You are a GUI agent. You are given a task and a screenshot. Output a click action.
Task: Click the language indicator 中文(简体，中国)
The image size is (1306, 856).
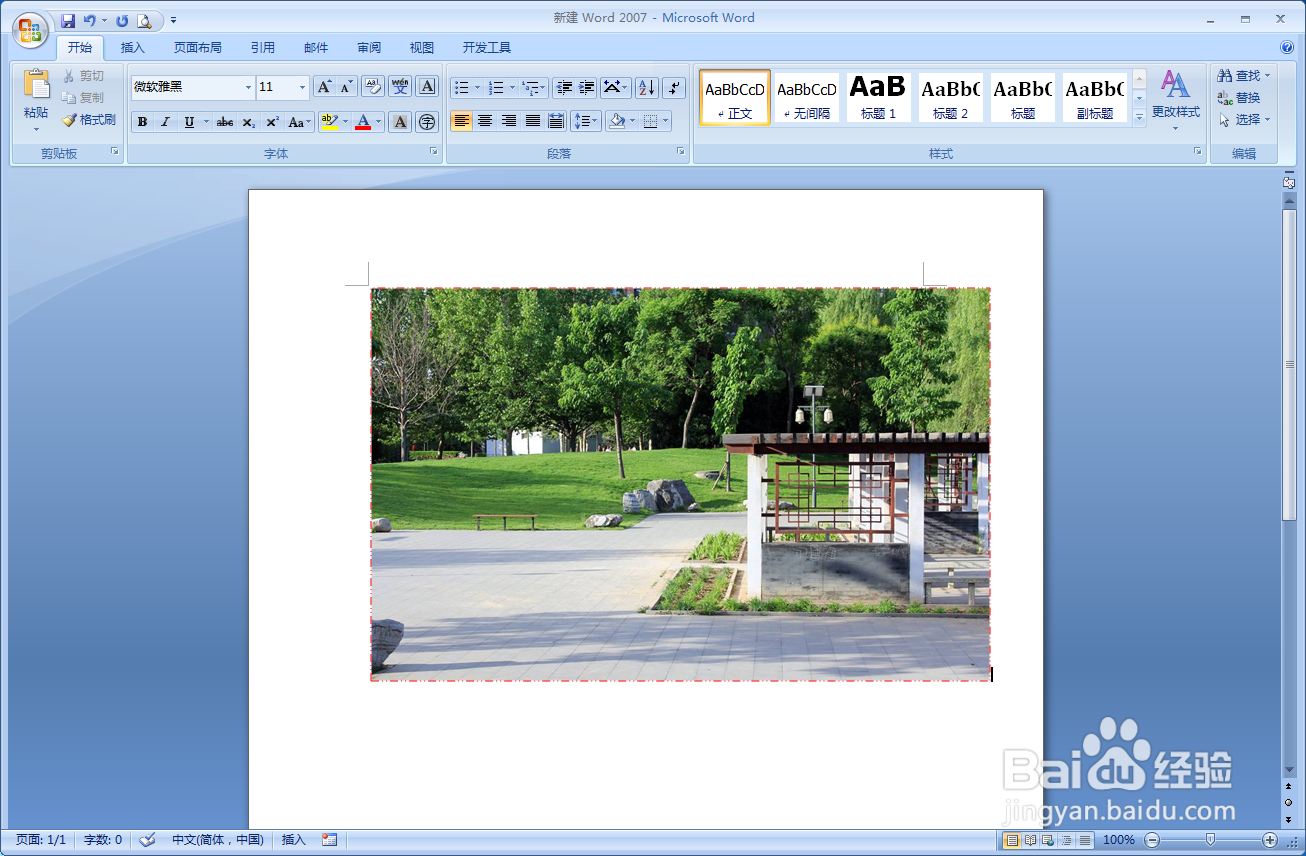pos(217,840)
